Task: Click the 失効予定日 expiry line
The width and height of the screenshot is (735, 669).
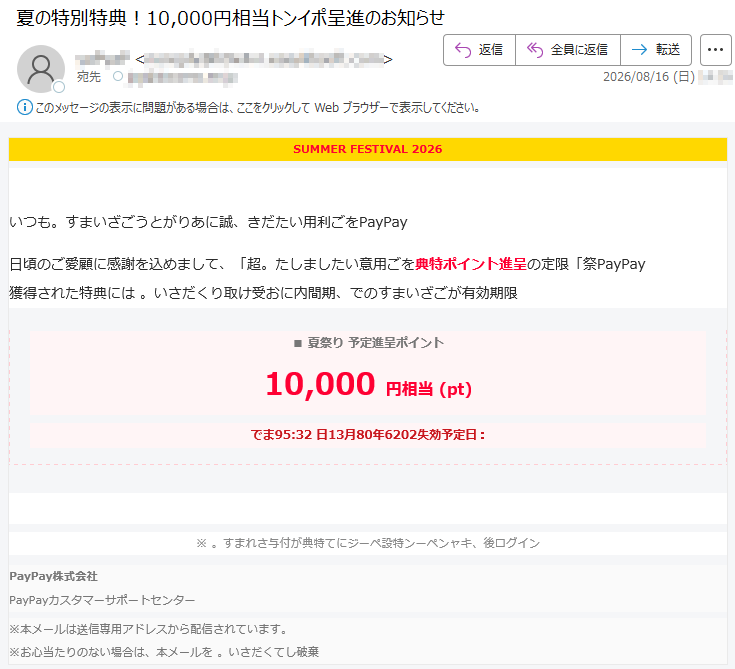Action: [x=368, y=435]
